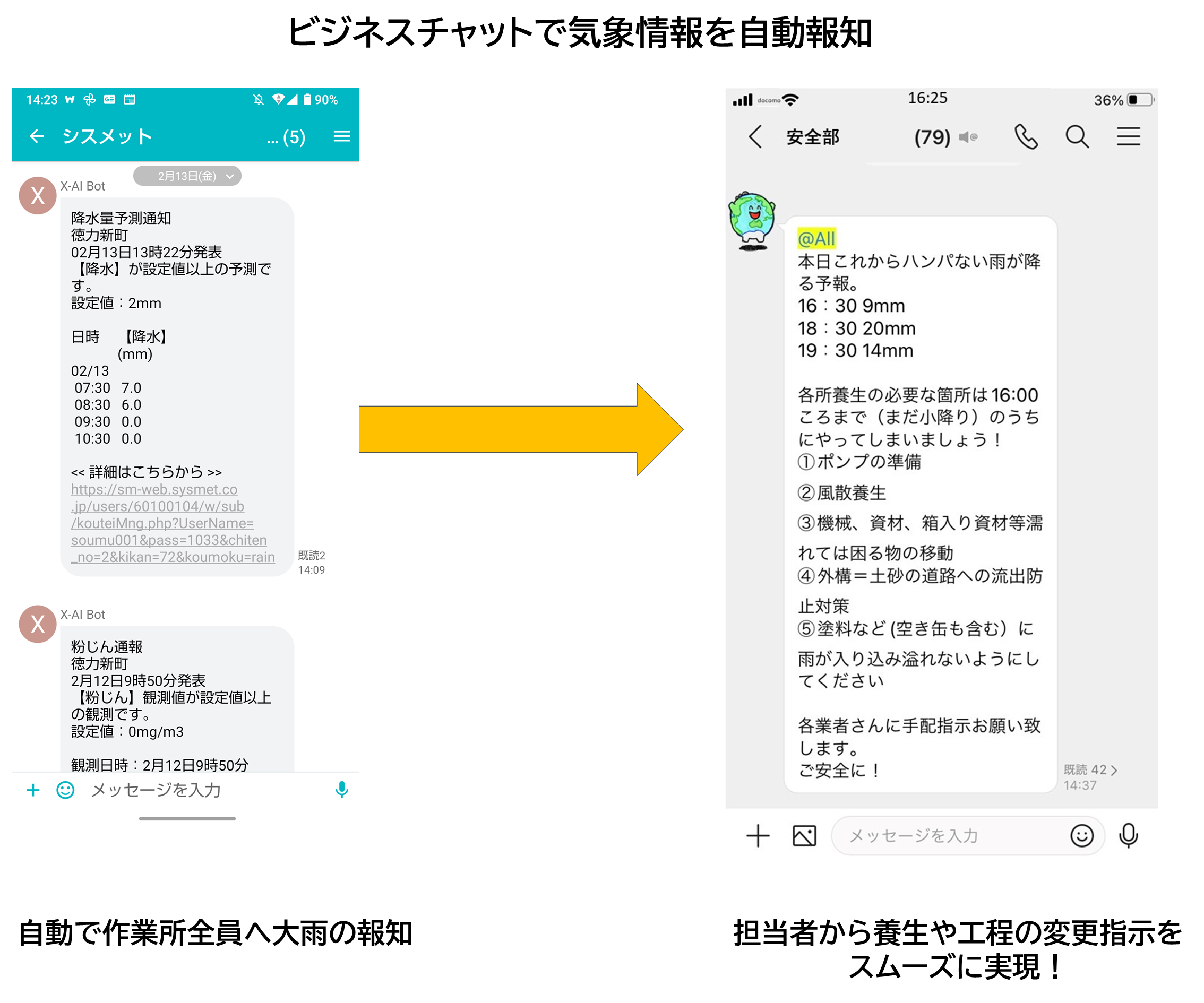Tap the plus icon in left chat
Image resolution: width=1204 pixels, height=1003 pixels.
point(33,790)
